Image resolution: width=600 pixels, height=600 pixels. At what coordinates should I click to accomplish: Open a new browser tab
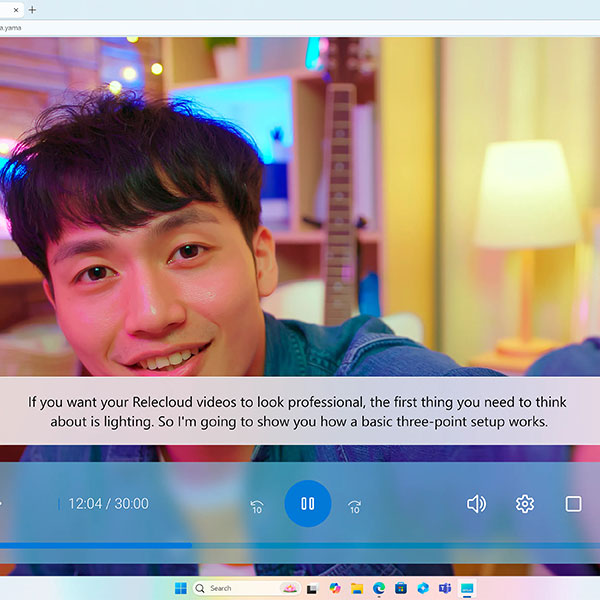point(32,9)
